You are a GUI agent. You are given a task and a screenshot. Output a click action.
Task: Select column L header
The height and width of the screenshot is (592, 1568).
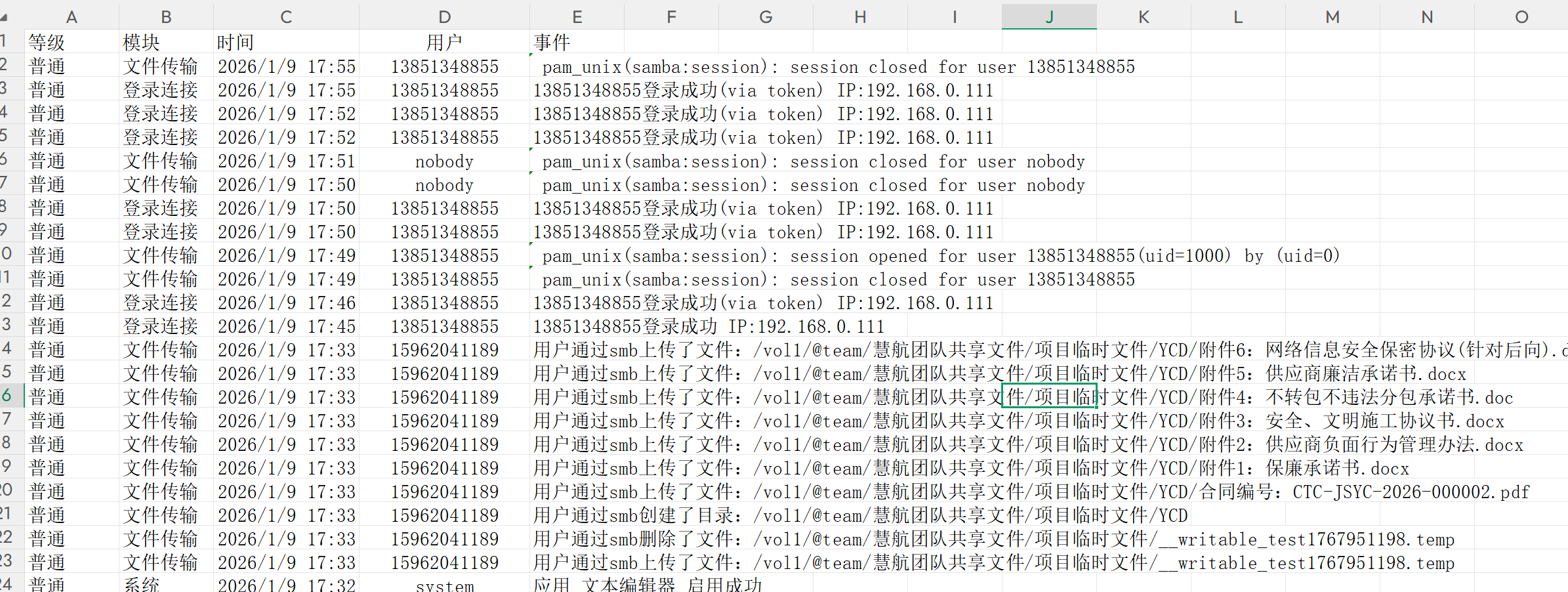point(1238,17)
